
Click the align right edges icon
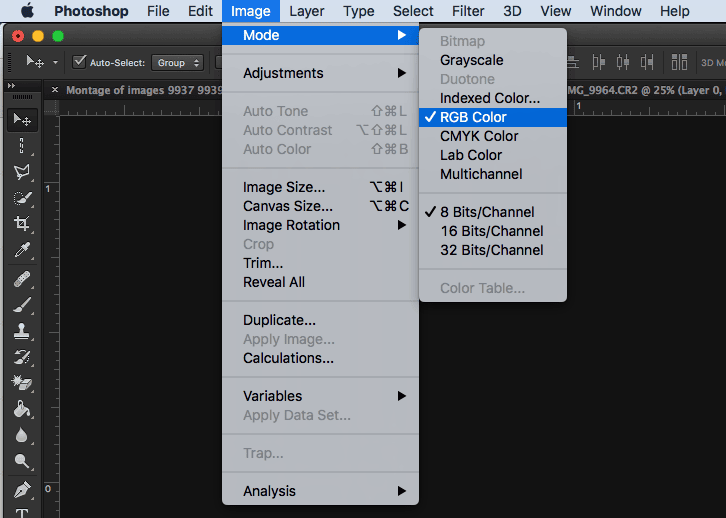[x=647, y=62]
